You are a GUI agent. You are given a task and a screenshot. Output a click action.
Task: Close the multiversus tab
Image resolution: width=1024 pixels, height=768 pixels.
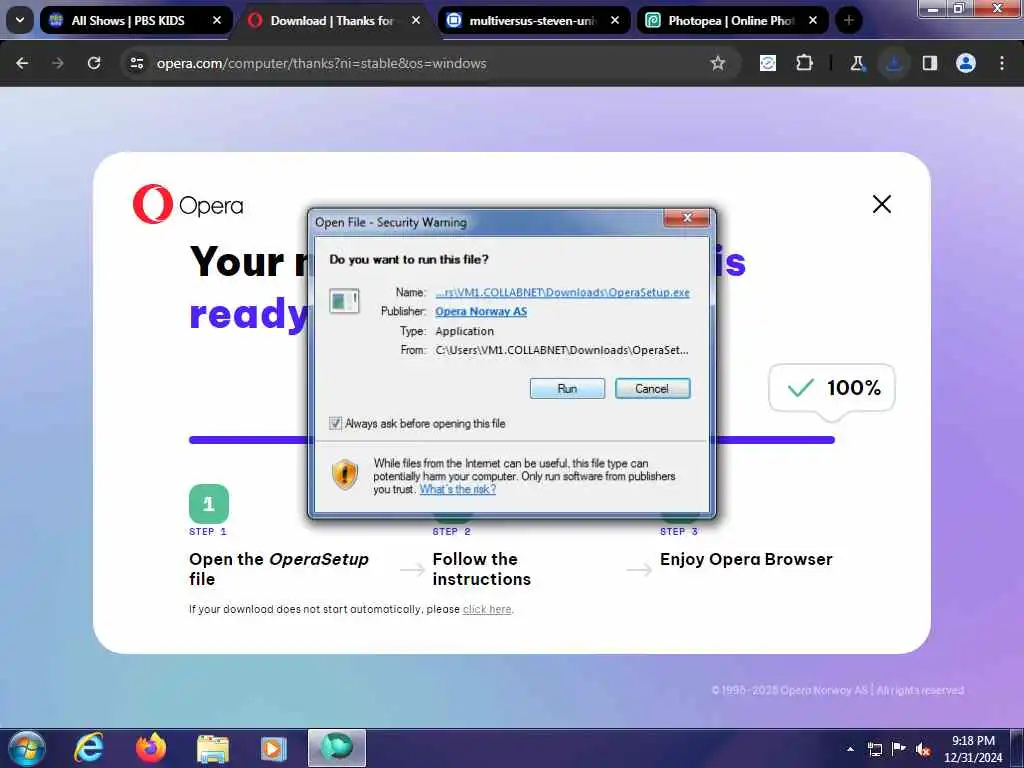click(x=615, y=20)
